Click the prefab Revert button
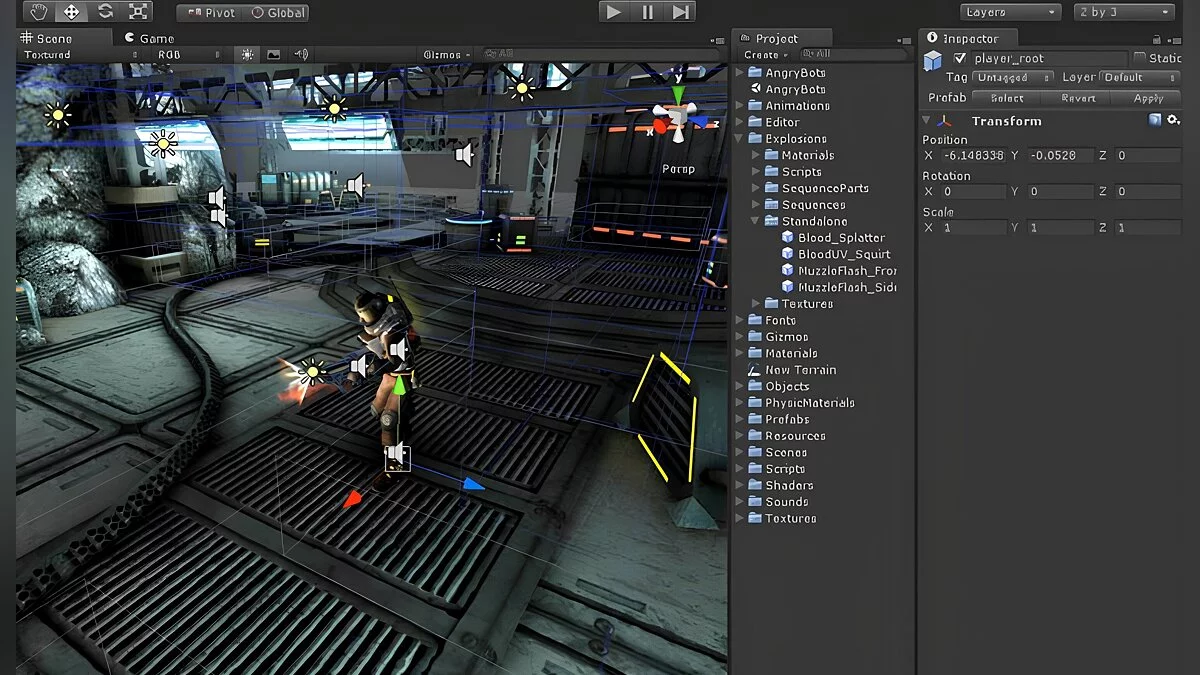 tap(1078, 98)
